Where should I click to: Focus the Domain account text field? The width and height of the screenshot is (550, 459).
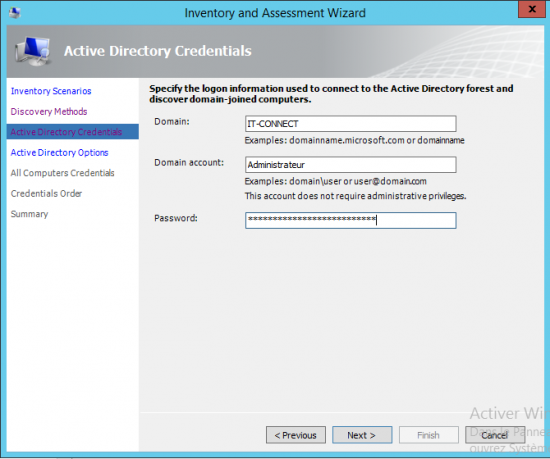pyautogui.click(x=350, y=165)
